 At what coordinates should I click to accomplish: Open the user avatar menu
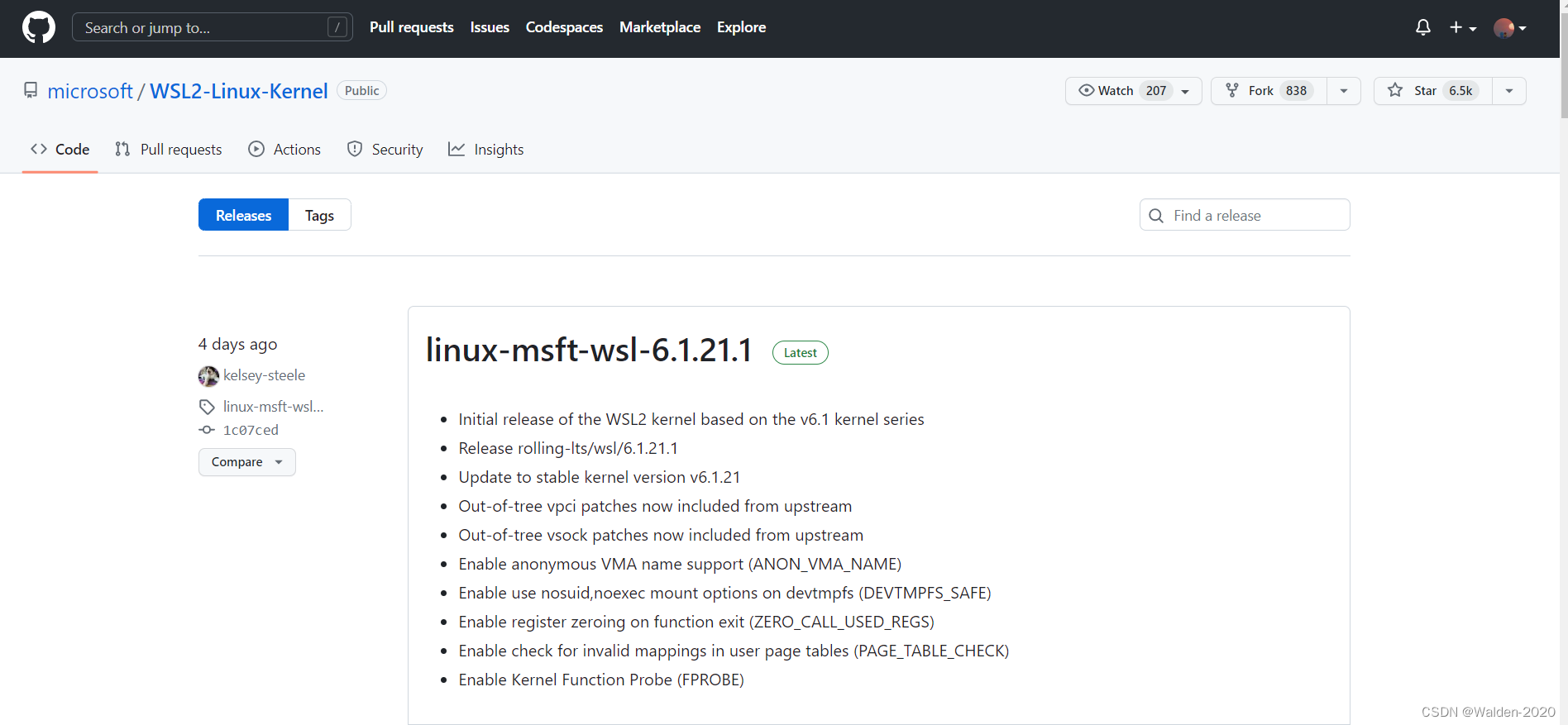point(1509,28)
